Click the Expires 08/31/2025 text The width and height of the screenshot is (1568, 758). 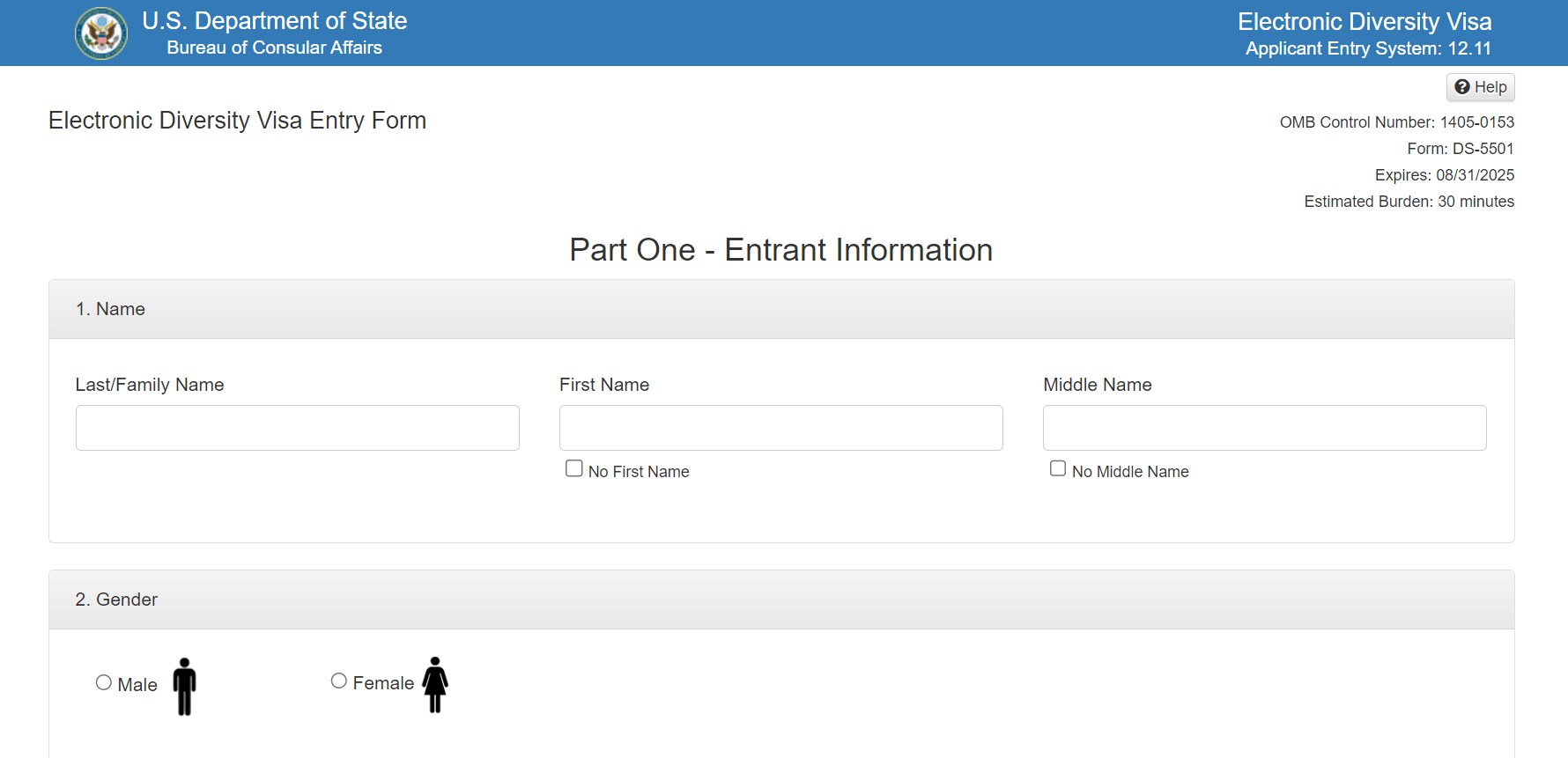tap(1444, 175)
